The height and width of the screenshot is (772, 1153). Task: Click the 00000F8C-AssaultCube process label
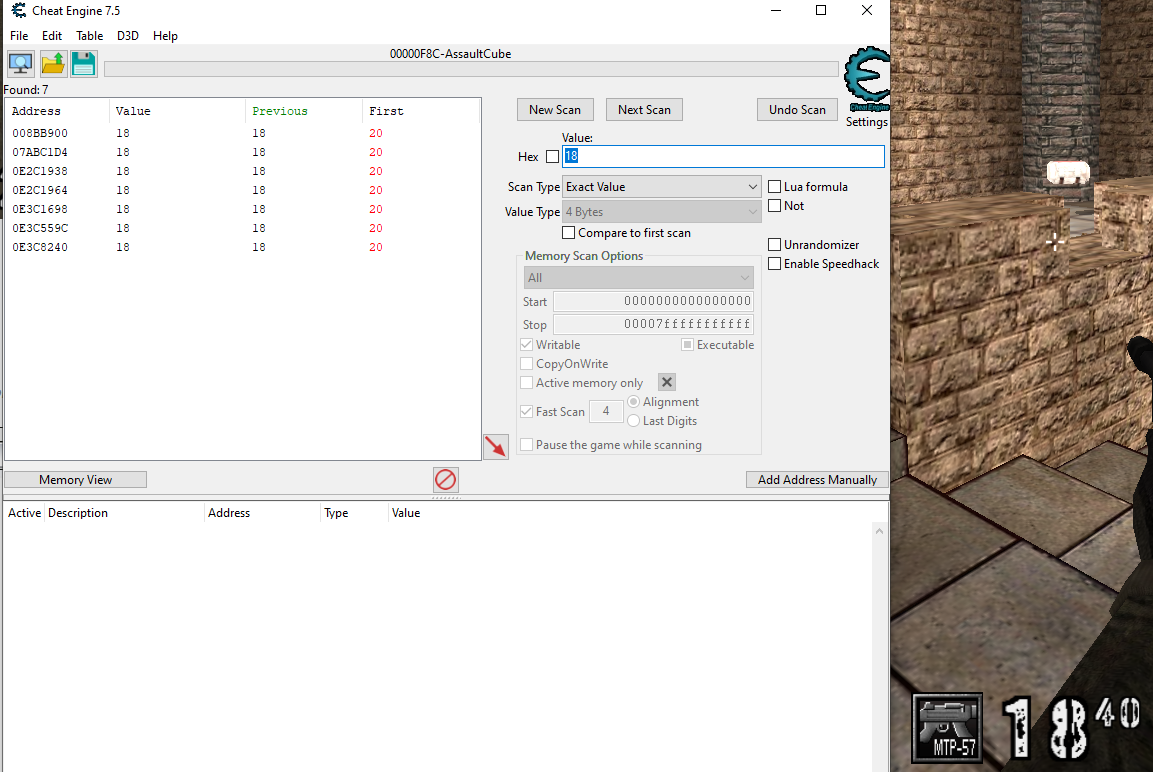coord(450,54)
